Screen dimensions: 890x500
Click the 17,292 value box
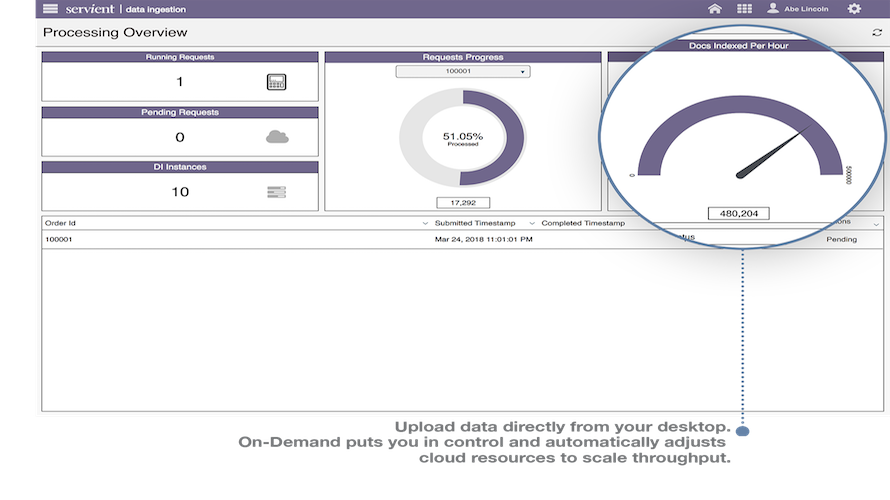[463, 203]
